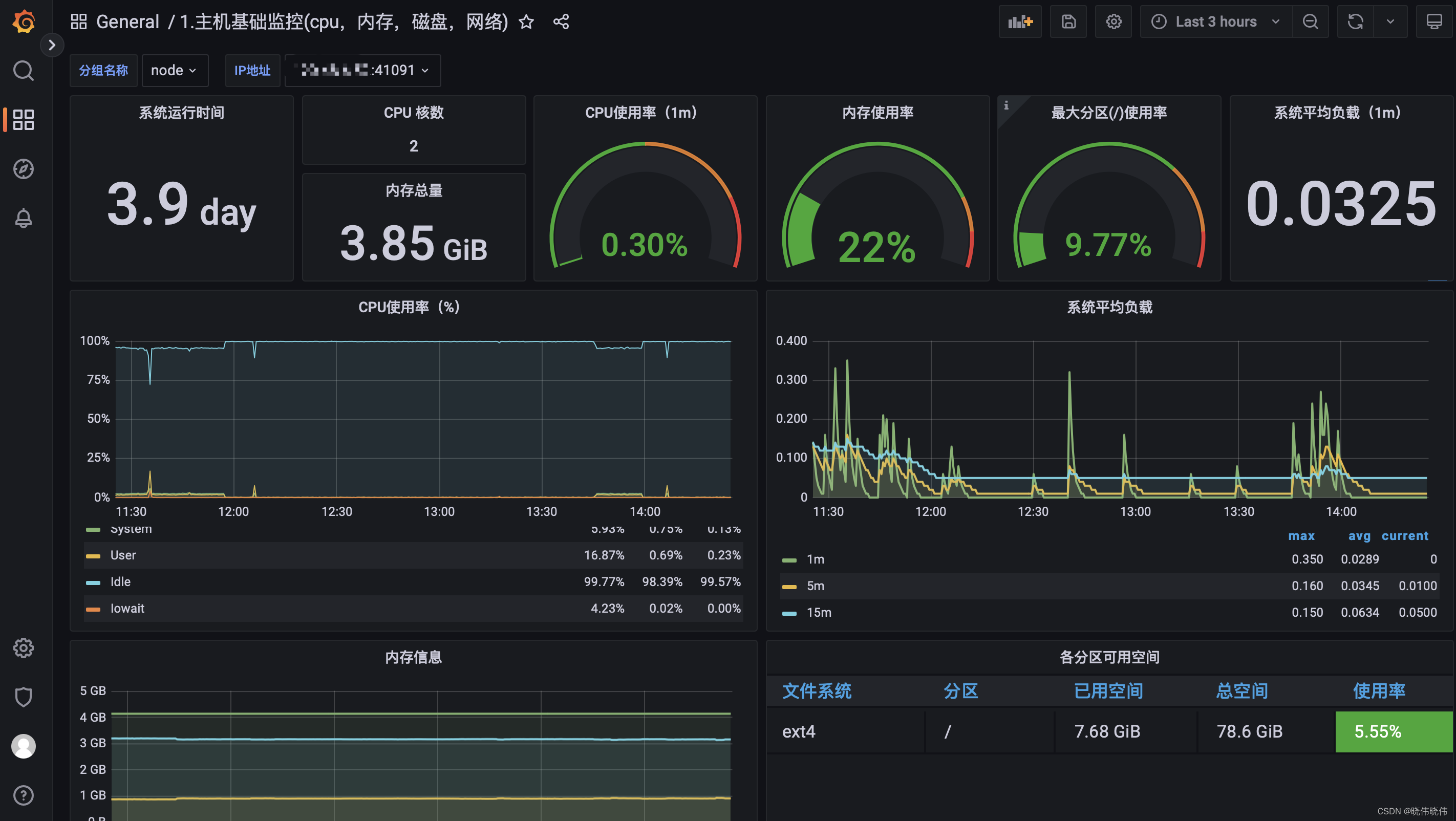
Task: Click the 9.77% partition usage gauge
Action: [1109, 205]
